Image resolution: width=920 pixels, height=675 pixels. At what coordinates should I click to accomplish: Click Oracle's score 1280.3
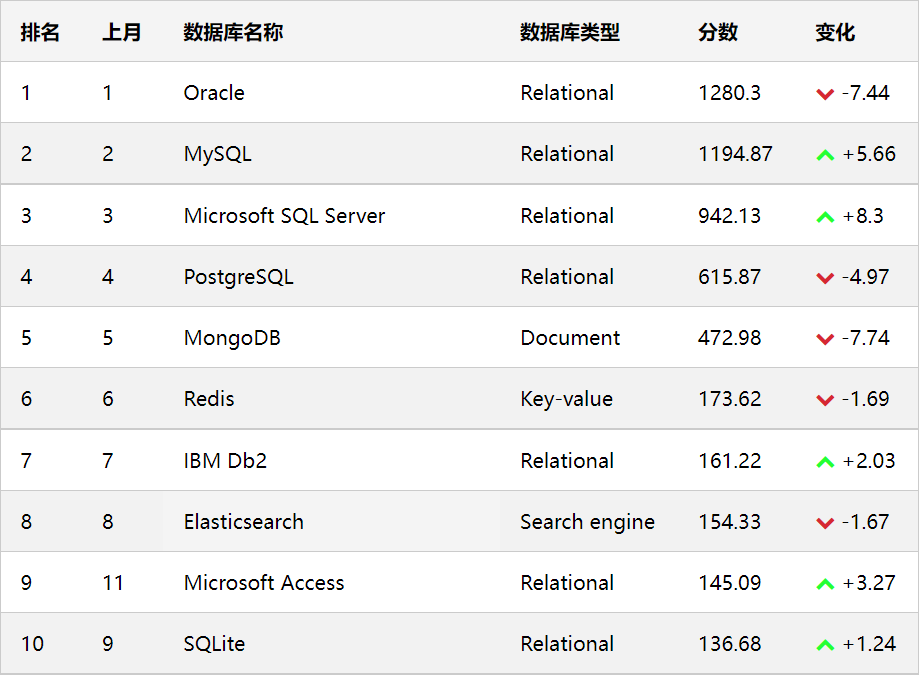tap(729, 93)
